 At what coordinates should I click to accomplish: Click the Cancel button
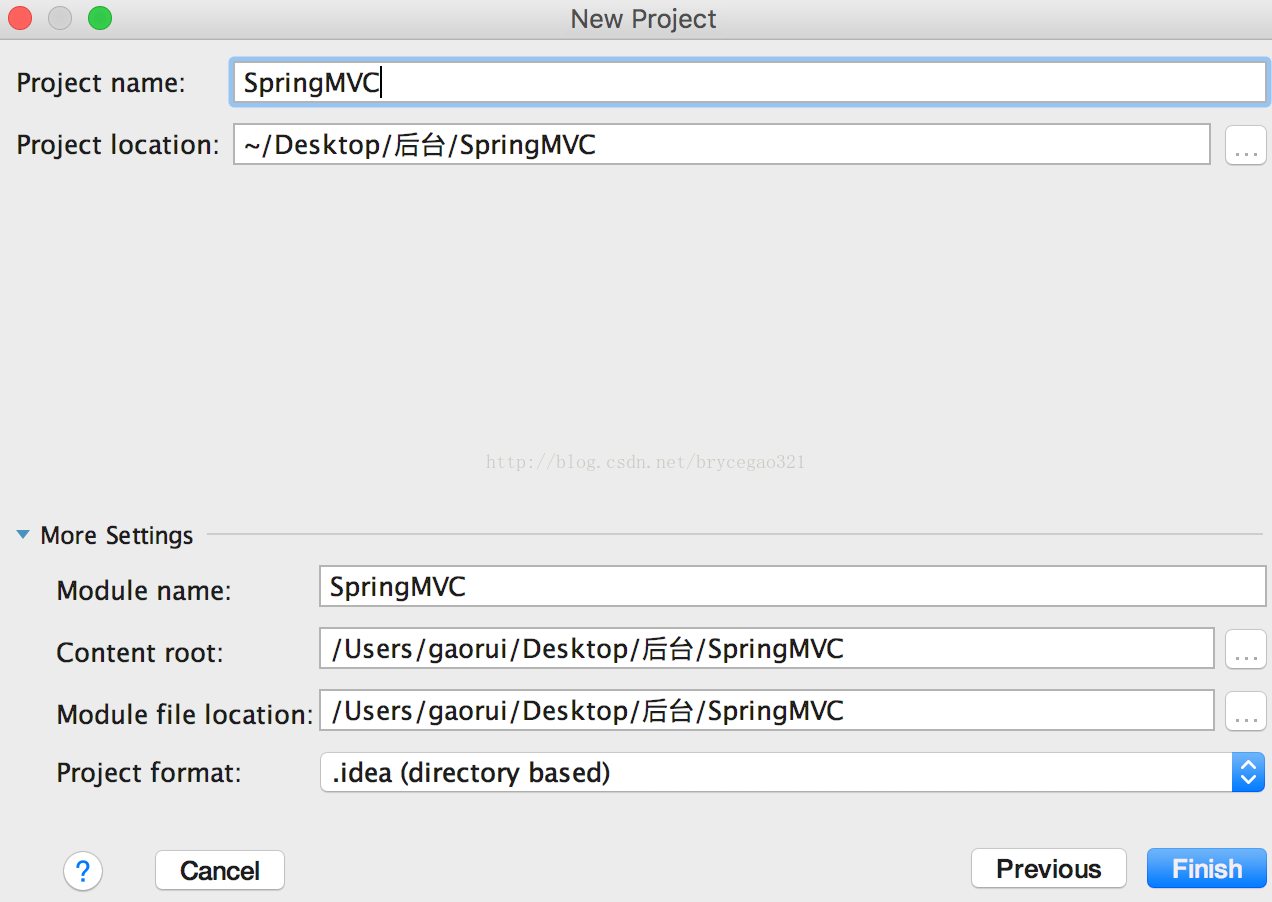click(x=220, y=870)
